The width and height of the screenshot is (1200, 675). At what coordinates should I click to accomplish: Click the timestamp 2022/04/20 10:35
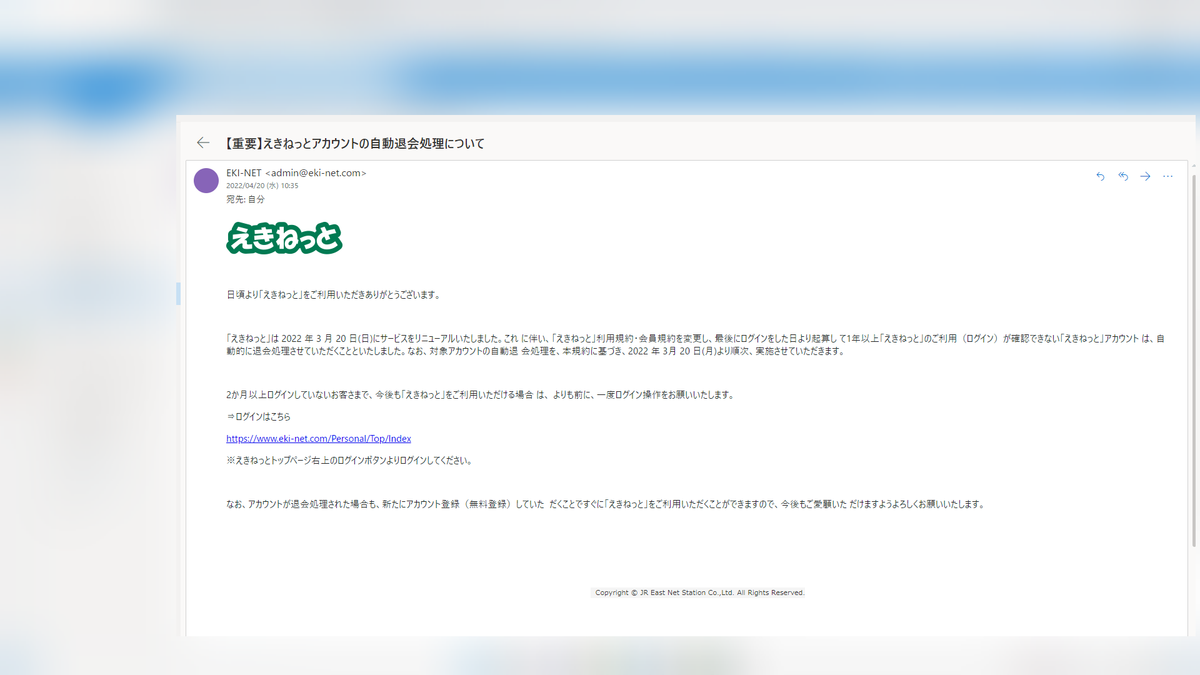pyautogui.click(x=262, y=186)
